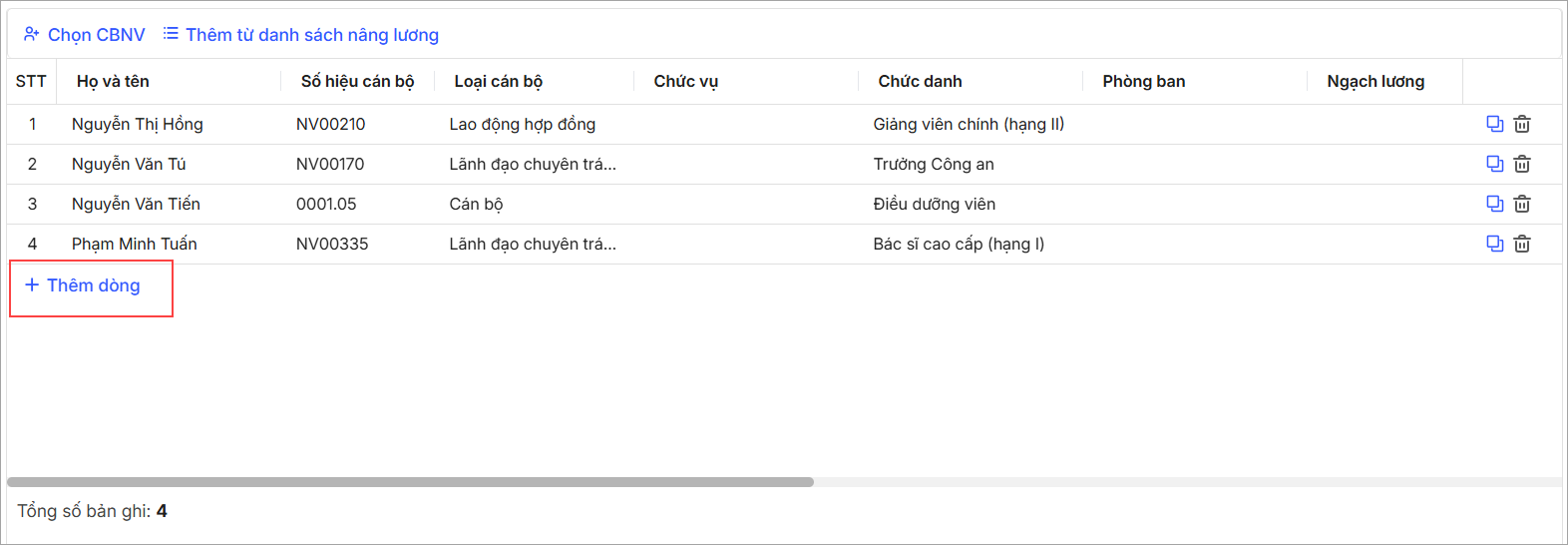This screenshot has width=1568, height=545.
Task: Click Chọn CBNV button
Action: [85, 35]
